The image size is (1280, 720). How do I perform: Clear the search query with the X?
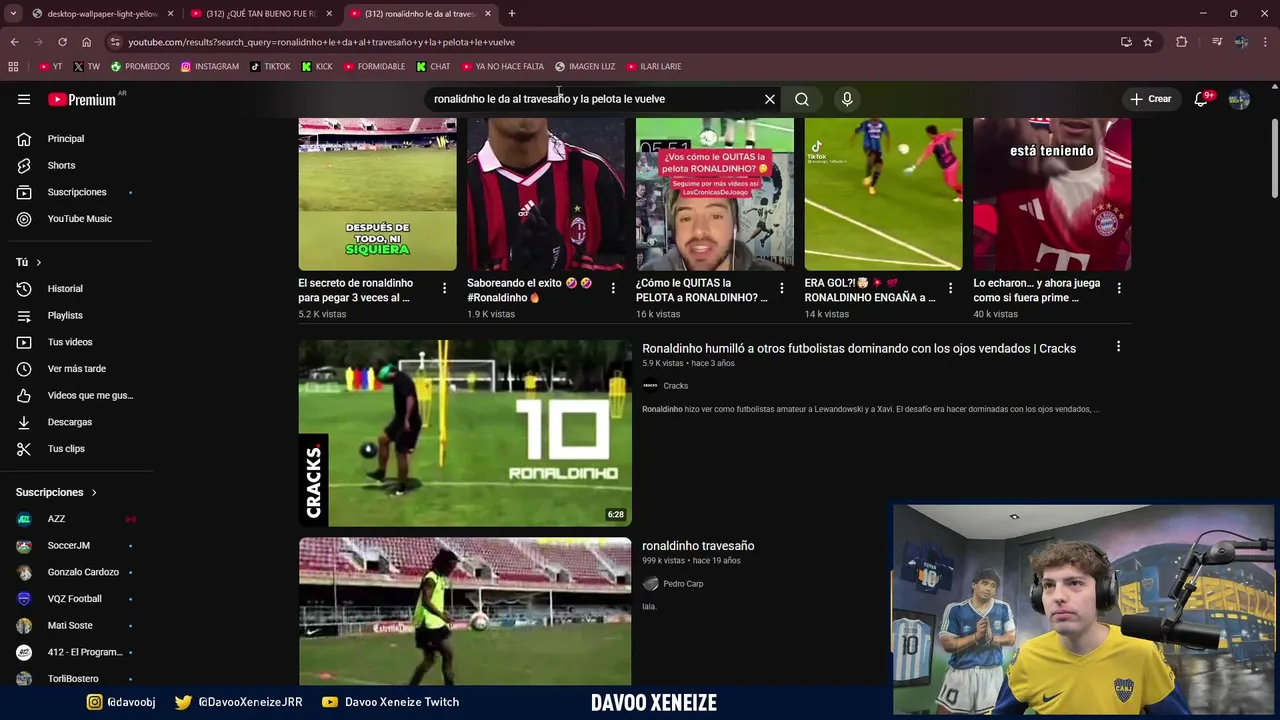(x=770, y=99)
